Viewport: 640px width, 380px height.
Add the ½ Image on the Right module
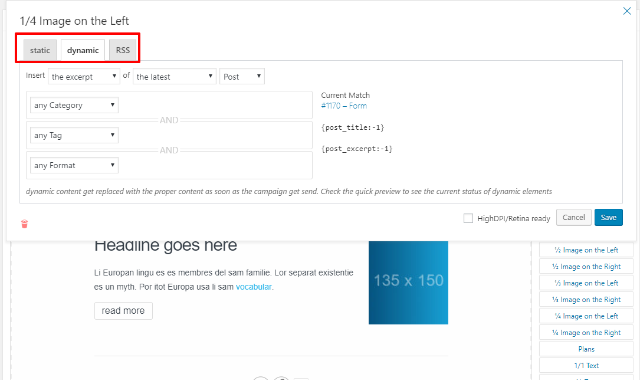(x=586, y=267)
